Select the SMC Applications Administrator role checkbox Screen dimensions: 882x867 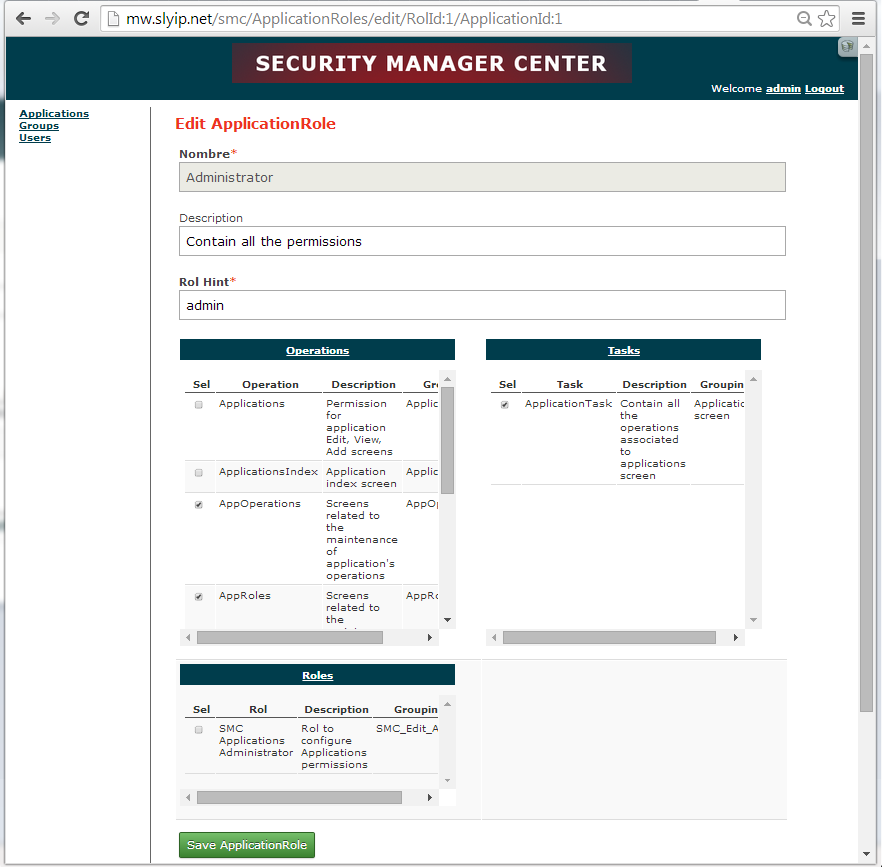tap(198, 729)
